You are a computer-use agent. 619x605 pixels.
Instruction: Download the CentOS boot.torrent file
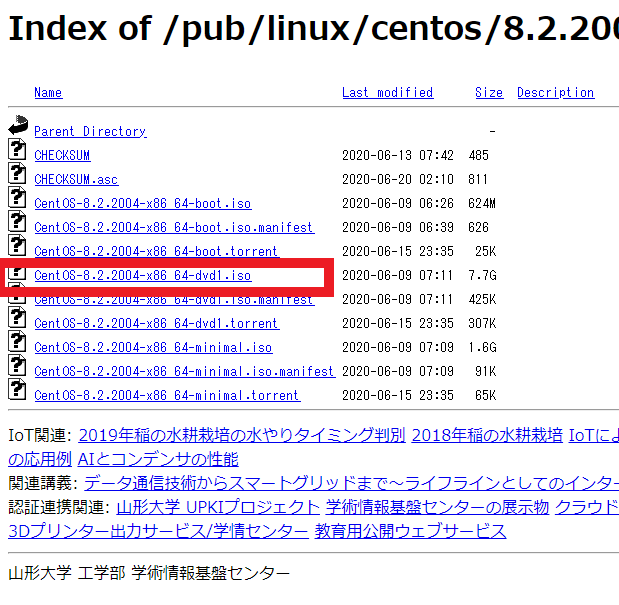click(x=157, y=252)
